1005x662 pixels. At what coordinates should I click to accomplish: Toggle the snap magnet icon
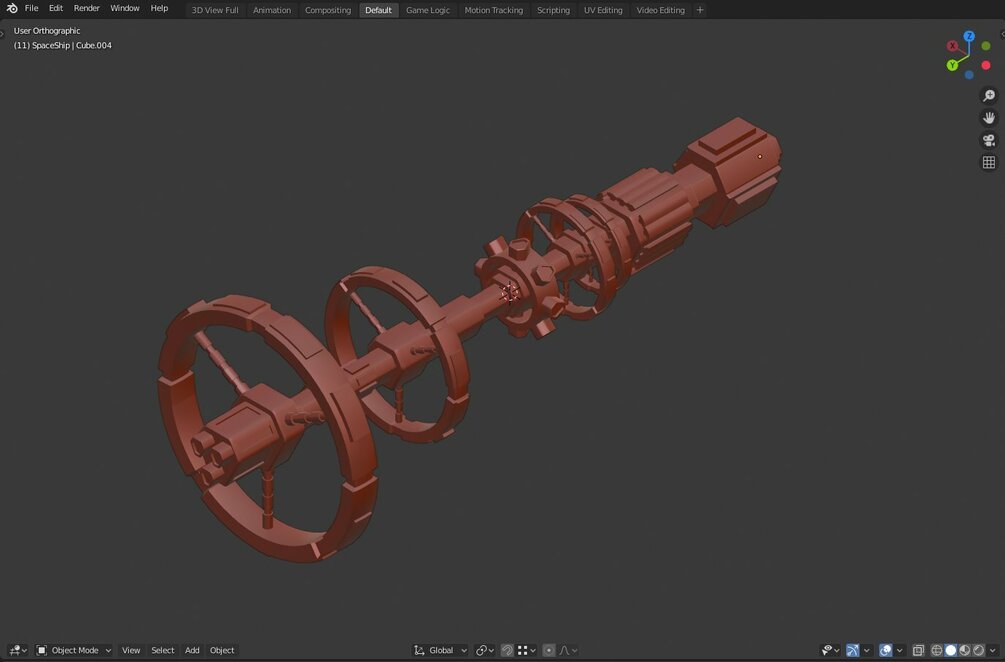click(507, 650)
